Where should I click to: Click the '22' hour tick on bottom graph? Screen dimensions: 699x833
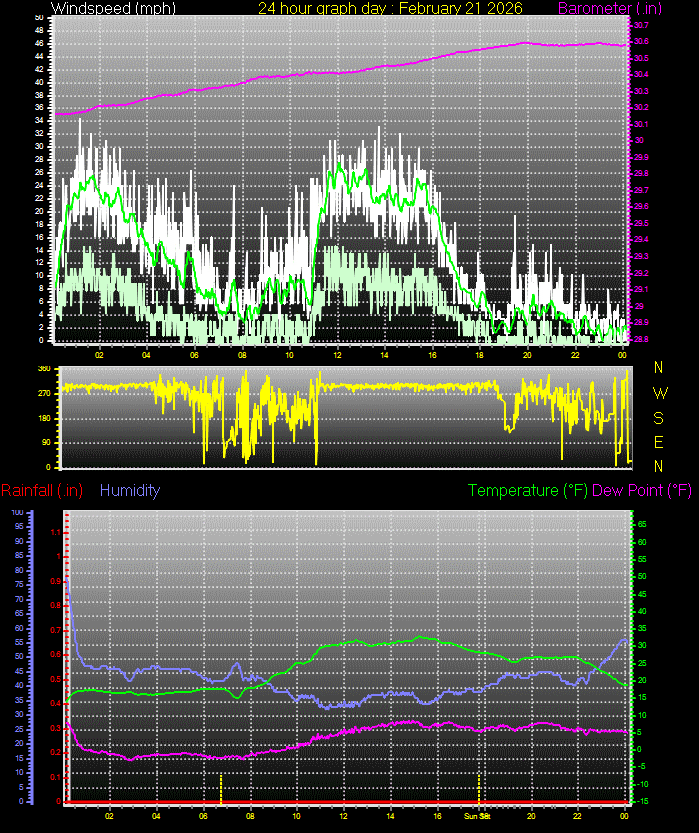575,816
